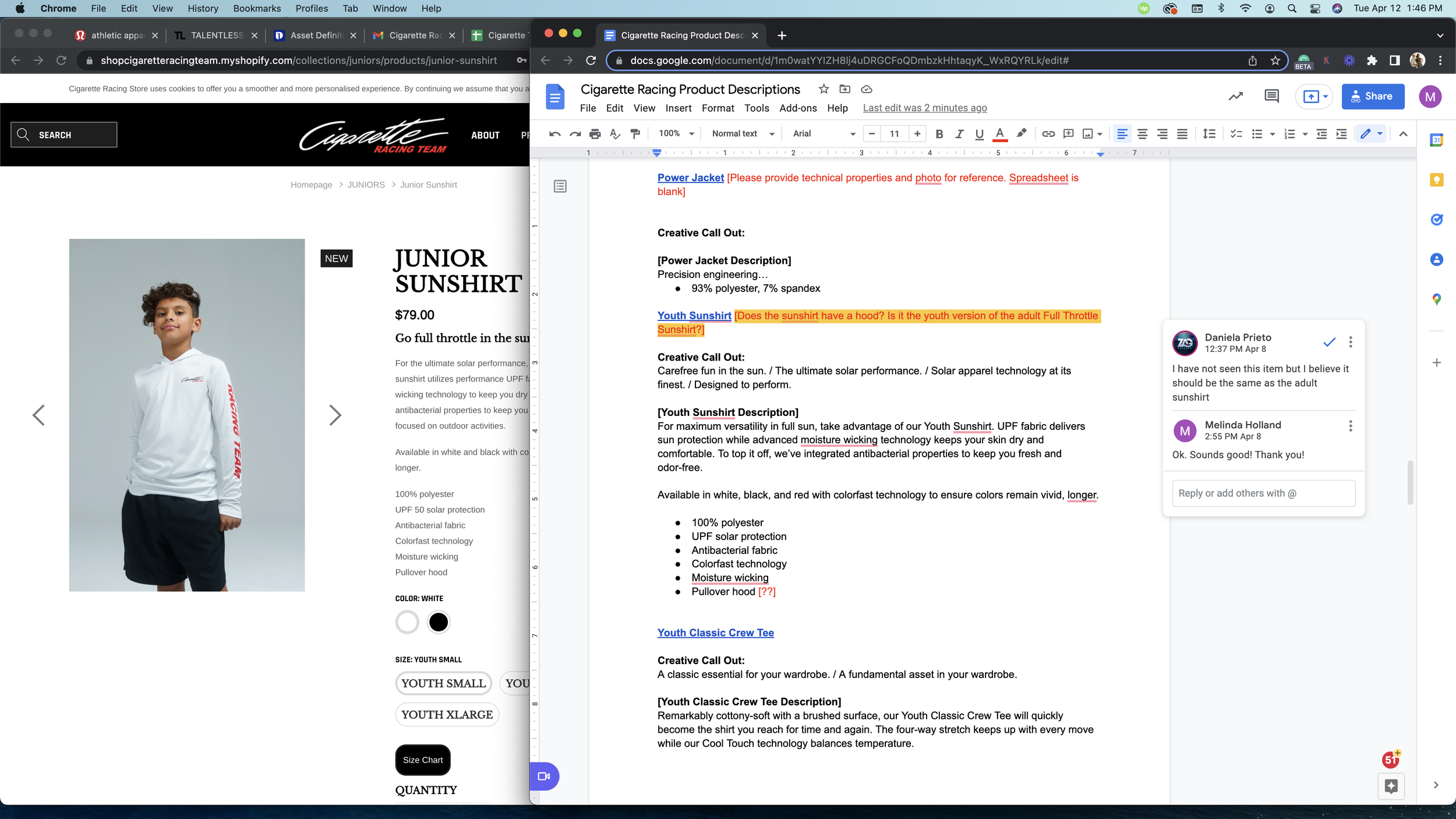Insert a bulleted list
The width and height of the screenshot is (1456, 819).
pyautogui.click(x=1257, y=134)
